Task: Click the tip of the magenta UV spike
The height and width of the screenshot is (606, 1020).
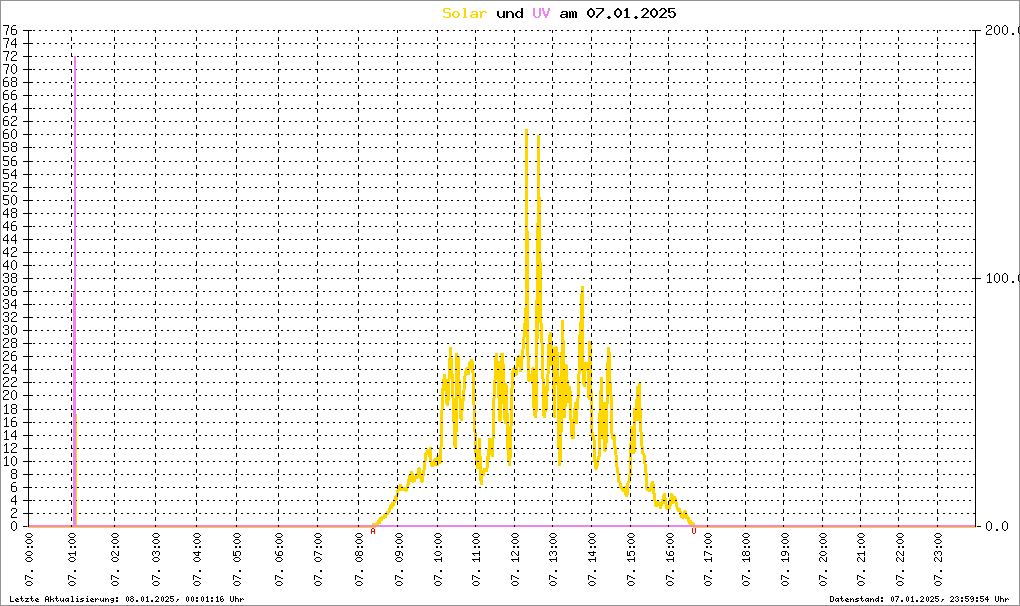Action: [x=73, y=57]
